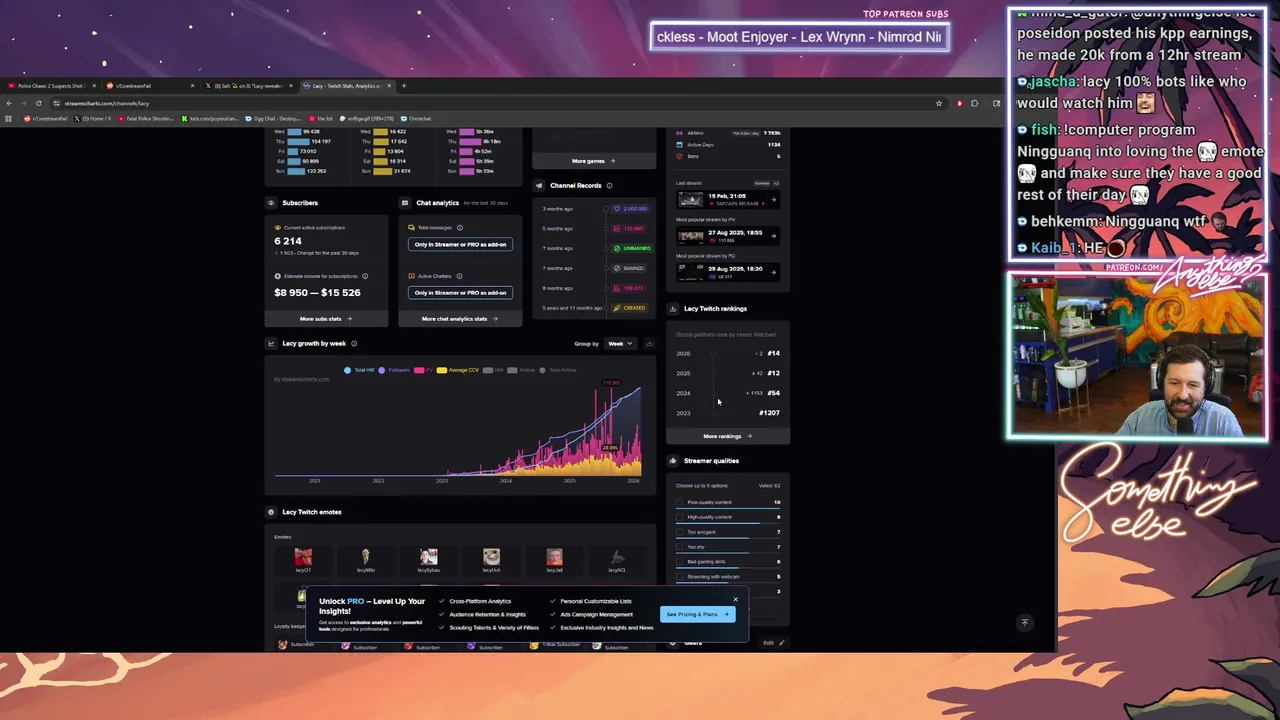Toggle the Average CCV series in chart legend
1280x720 pixels.
pyautogui.click(x=456, y=370)
